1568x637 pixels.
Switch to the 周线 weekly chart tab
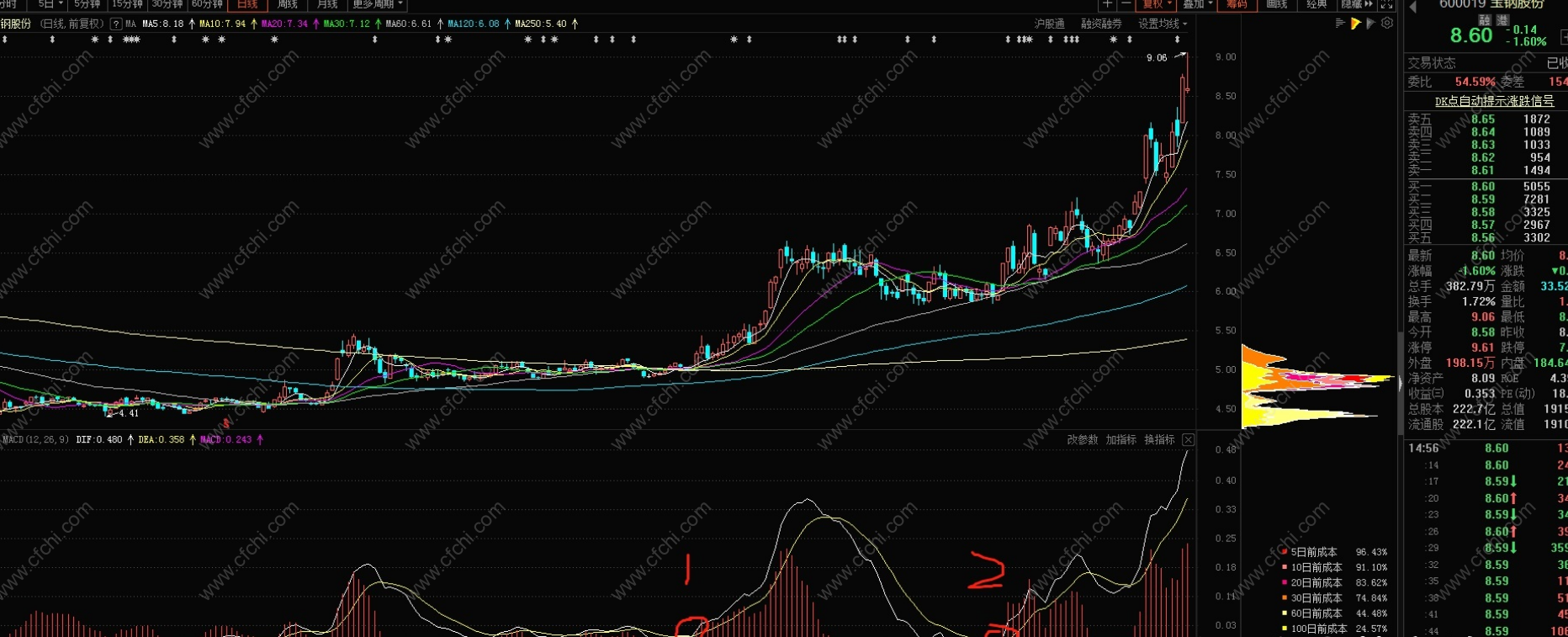click(287, 4)
